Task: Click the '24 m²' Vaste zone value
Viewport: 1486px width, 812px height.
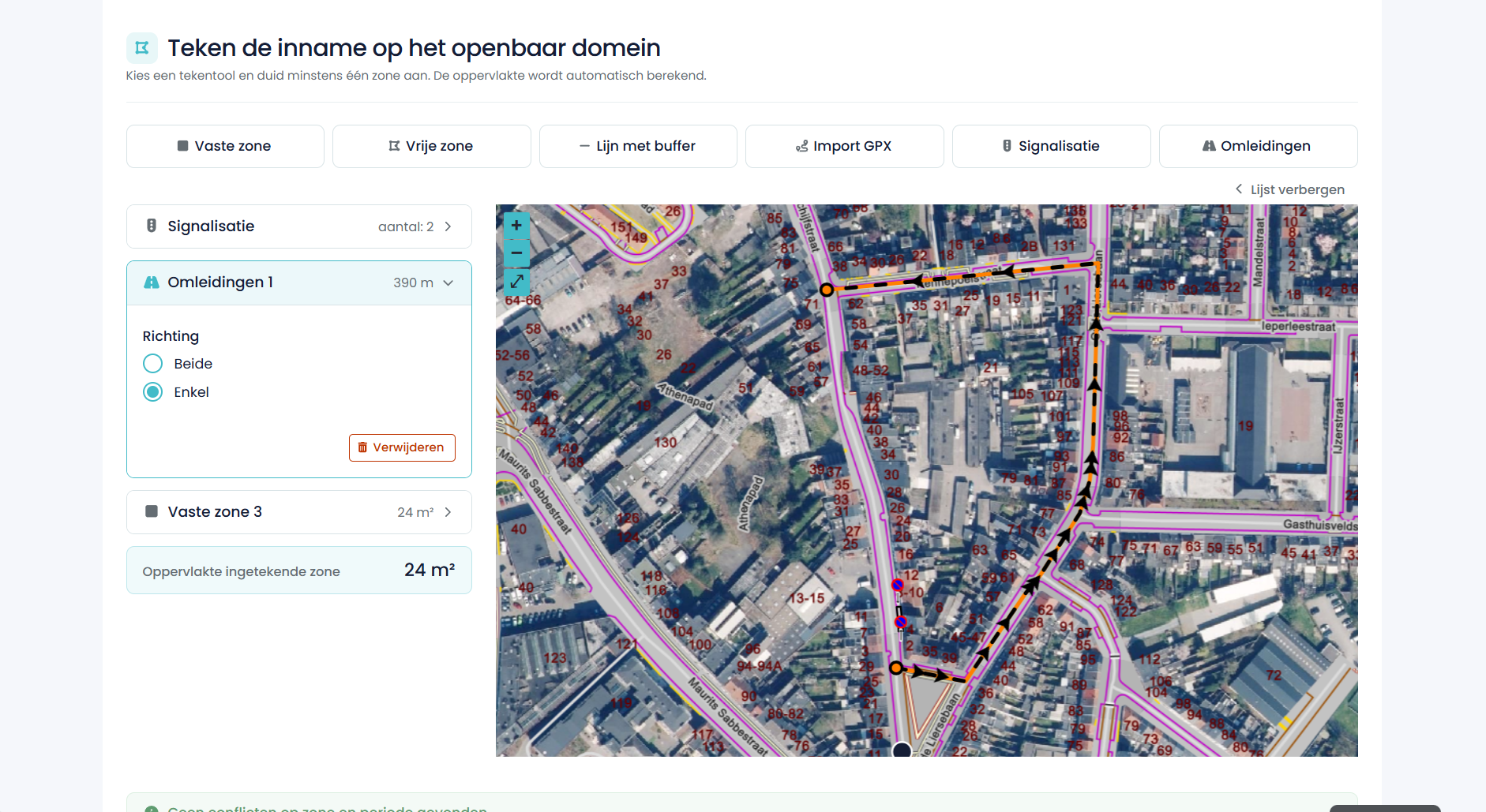Action: 415,512
